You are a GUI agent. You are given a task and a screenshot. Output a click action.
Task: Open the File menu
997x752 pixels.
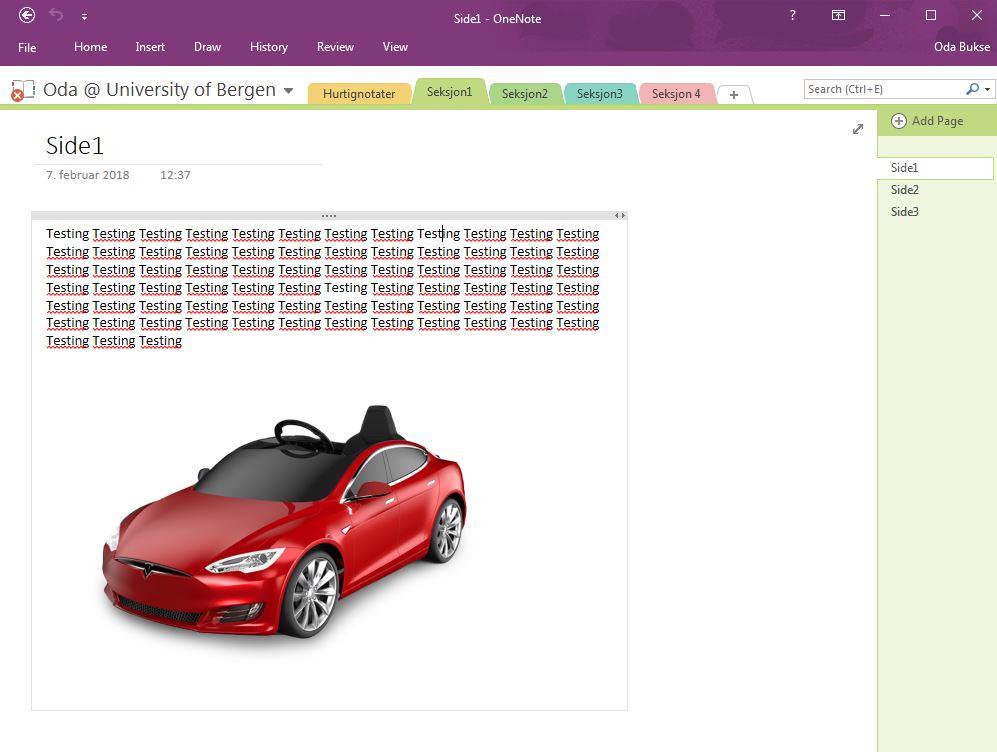click(27, 47)
